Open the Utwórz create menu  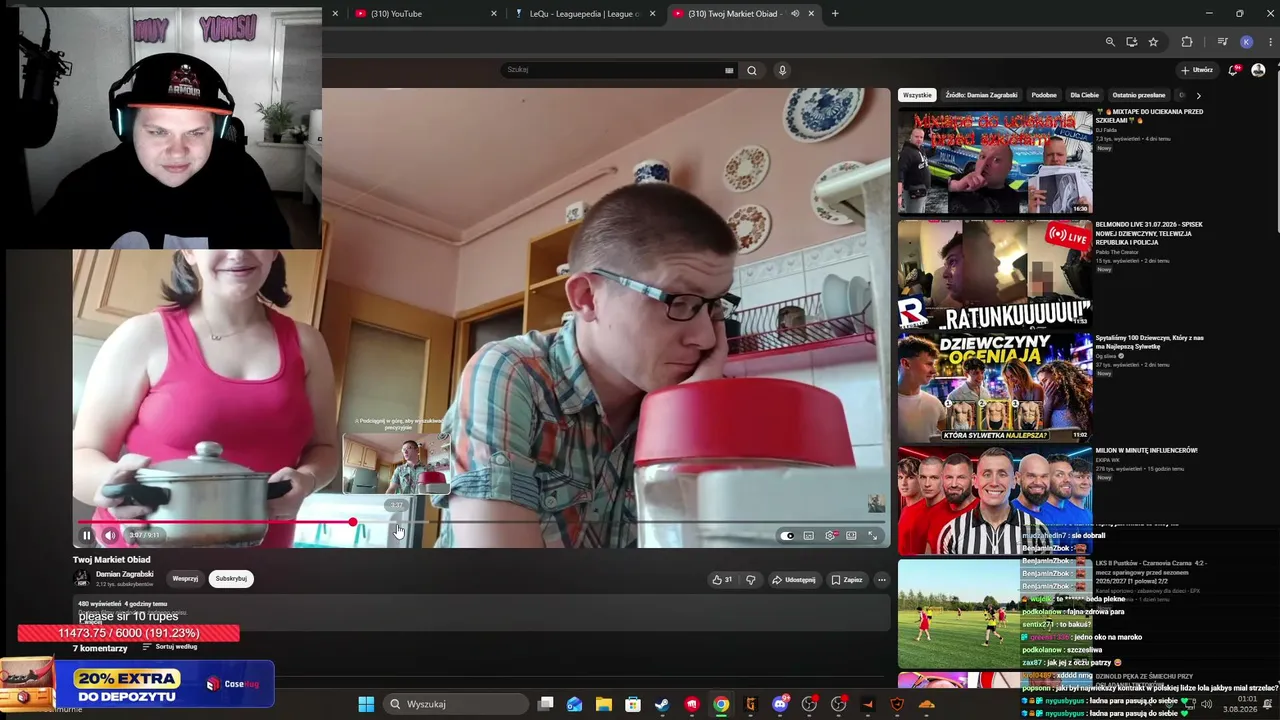pos(1197,70)
